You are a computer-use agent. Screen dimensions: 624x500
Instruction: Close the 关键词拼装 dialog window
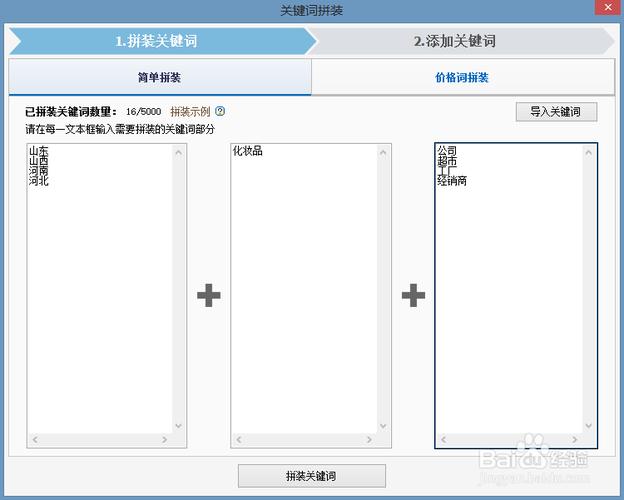(x=608, y=8)
